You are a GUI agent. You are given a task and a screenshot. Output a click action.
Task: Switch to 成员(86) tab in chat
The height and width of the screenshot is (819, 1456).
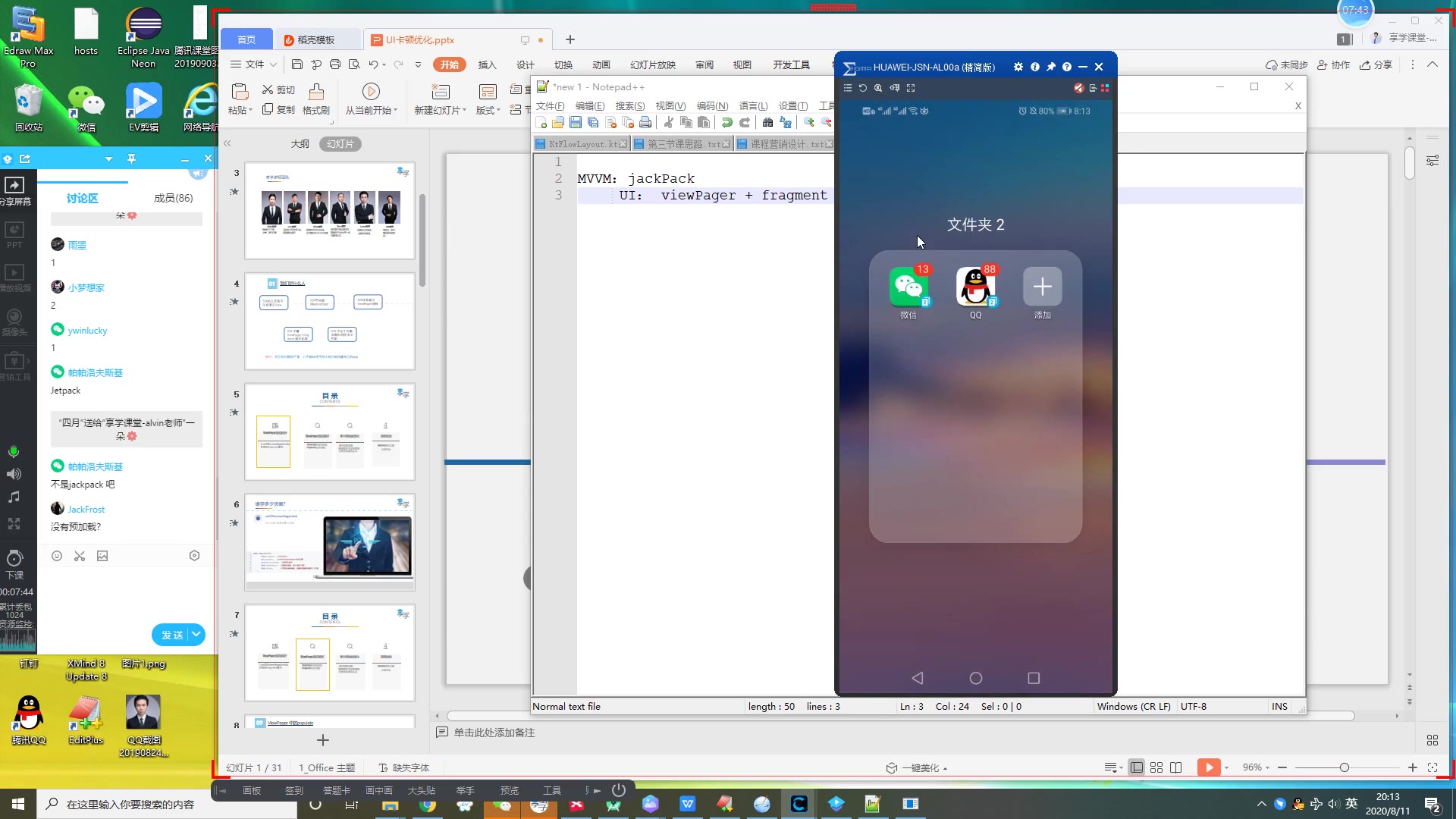pyautogui.click(x=174, y=198)
